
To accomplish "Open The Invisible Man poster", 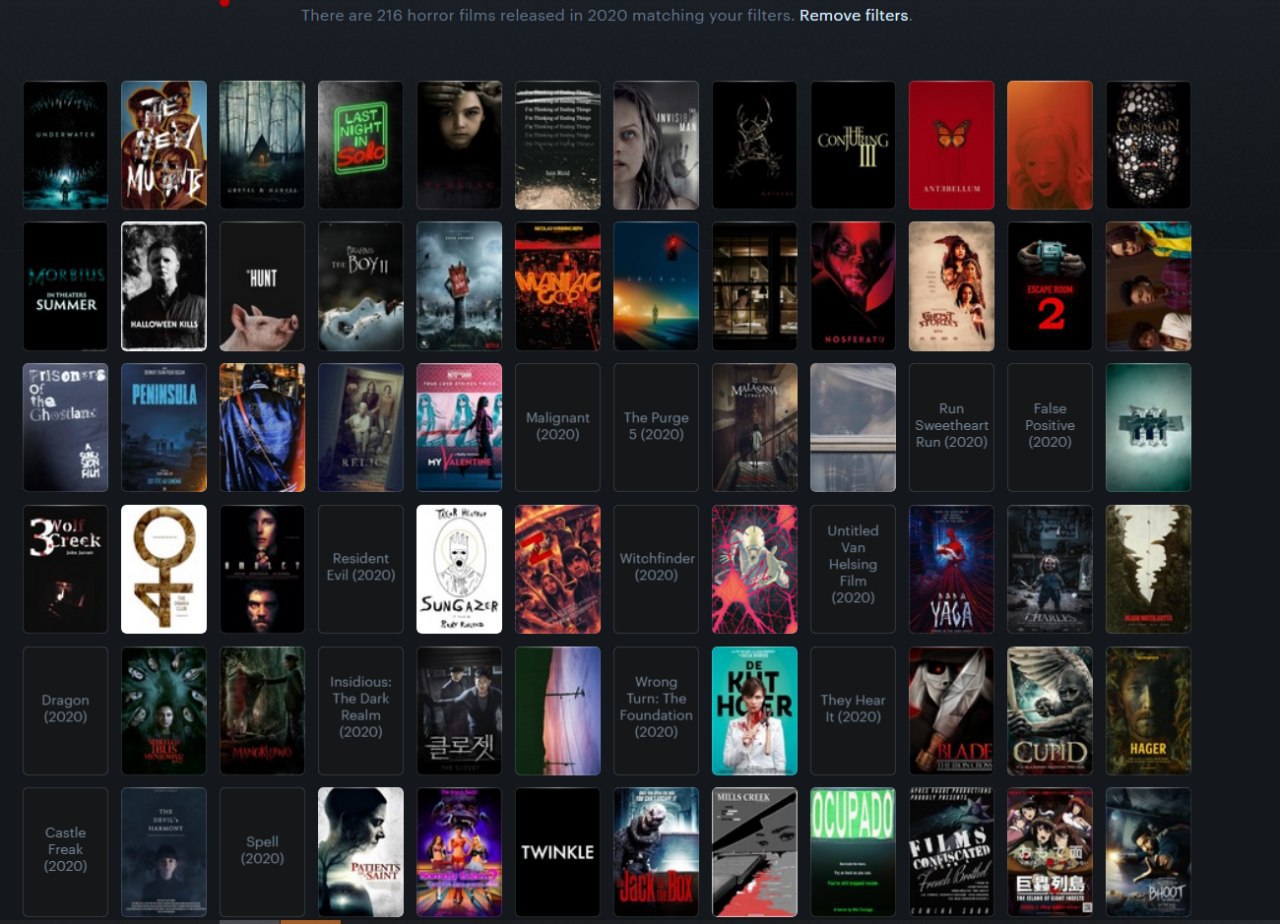I will pos(656,145).
